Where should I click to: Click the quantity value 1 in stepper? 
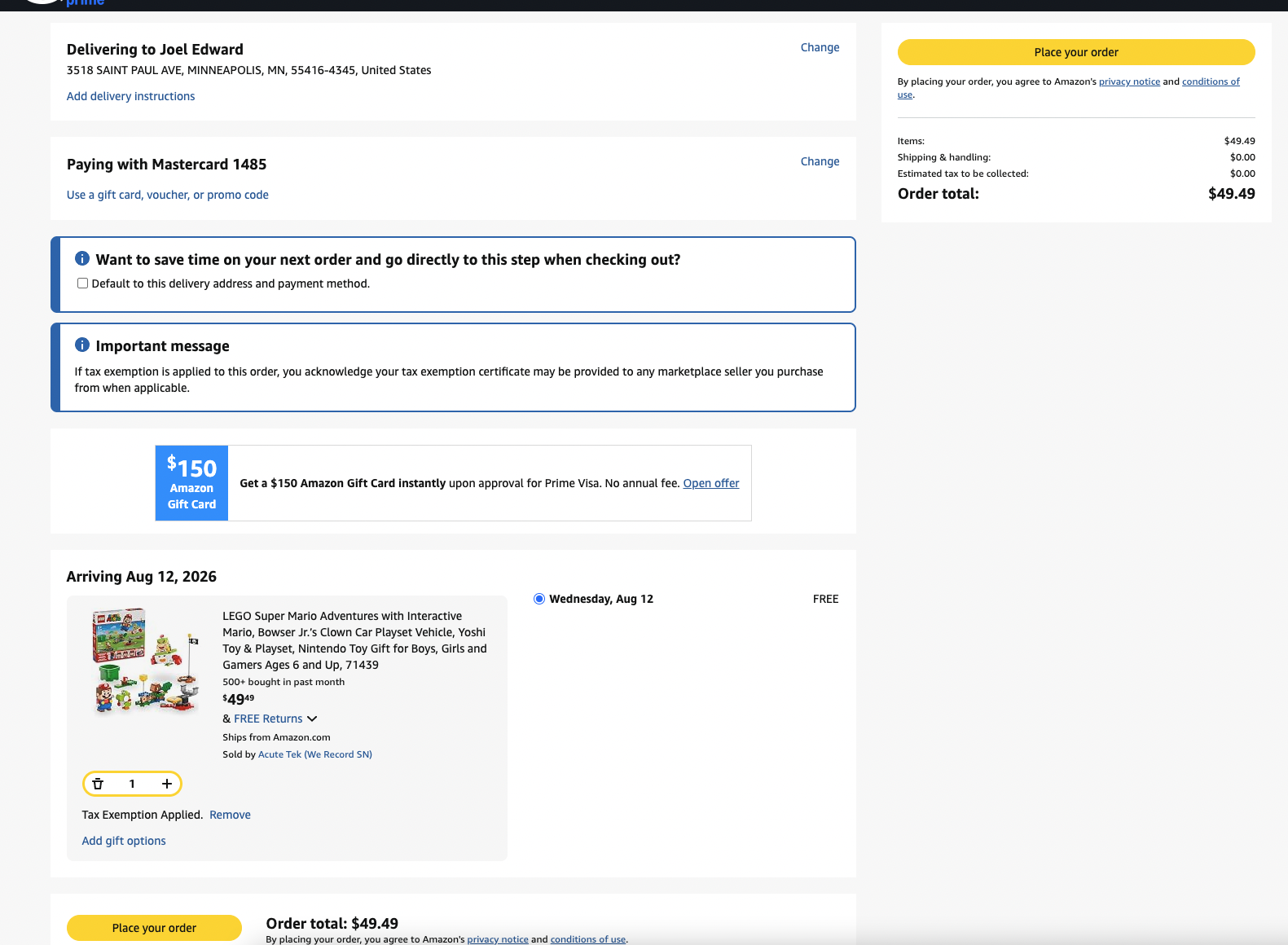(132, 784)
